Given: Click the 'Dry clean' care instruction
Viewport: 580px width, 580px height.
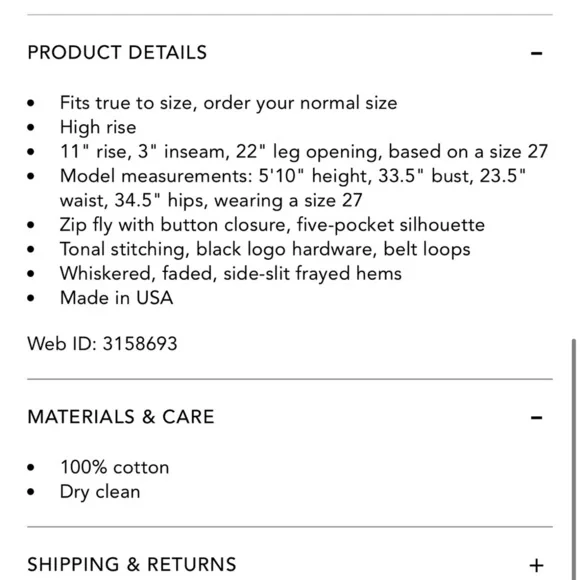Looking at the screenshot, I should tap(100, 492).
